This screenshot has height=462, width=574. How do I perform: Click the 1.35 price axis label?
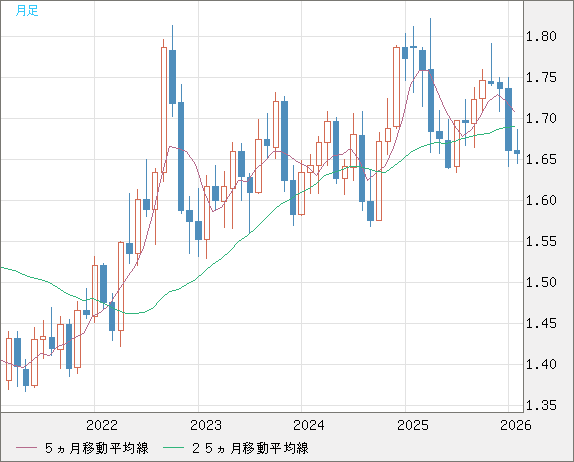pyautogui.click(x=541, y=405)
